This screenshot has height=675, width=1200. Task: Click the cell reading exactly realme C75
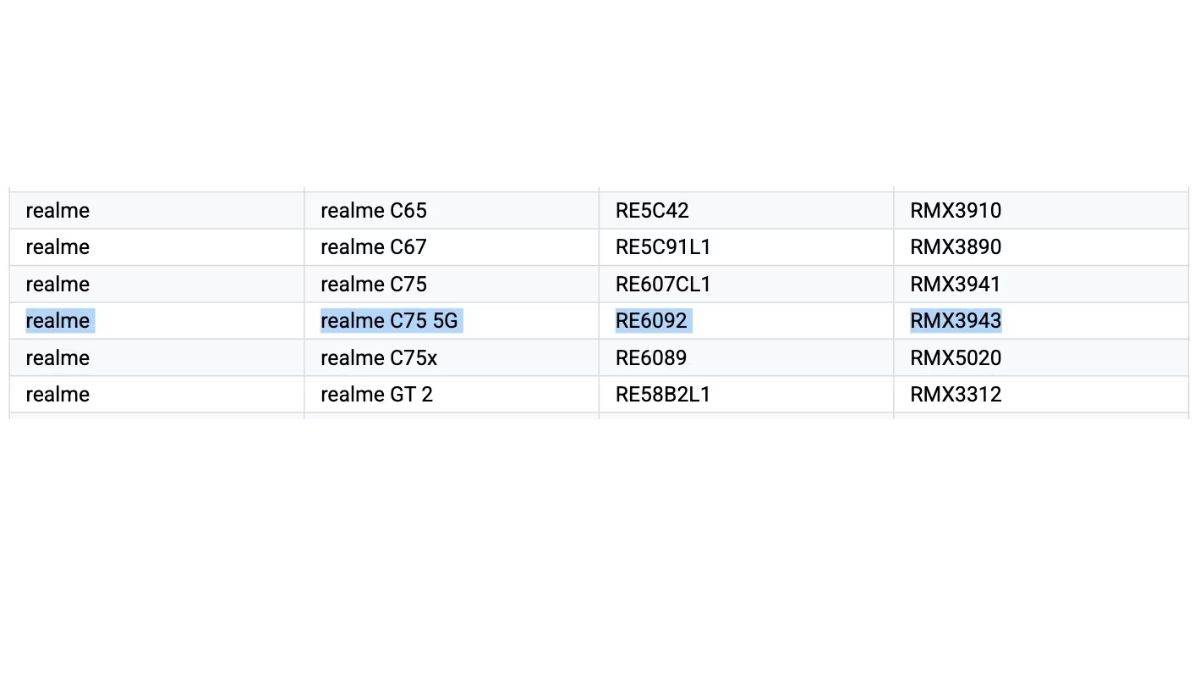coord(373,284)
